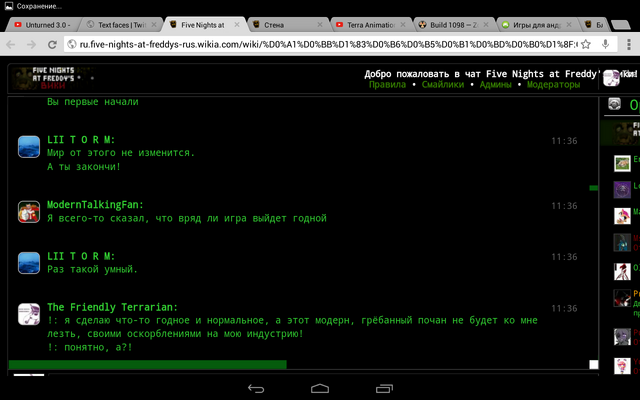This screenshot has width=640, height=400.
Task: Click the green horizontal scrollbar of chat
Action: (148, 364)
